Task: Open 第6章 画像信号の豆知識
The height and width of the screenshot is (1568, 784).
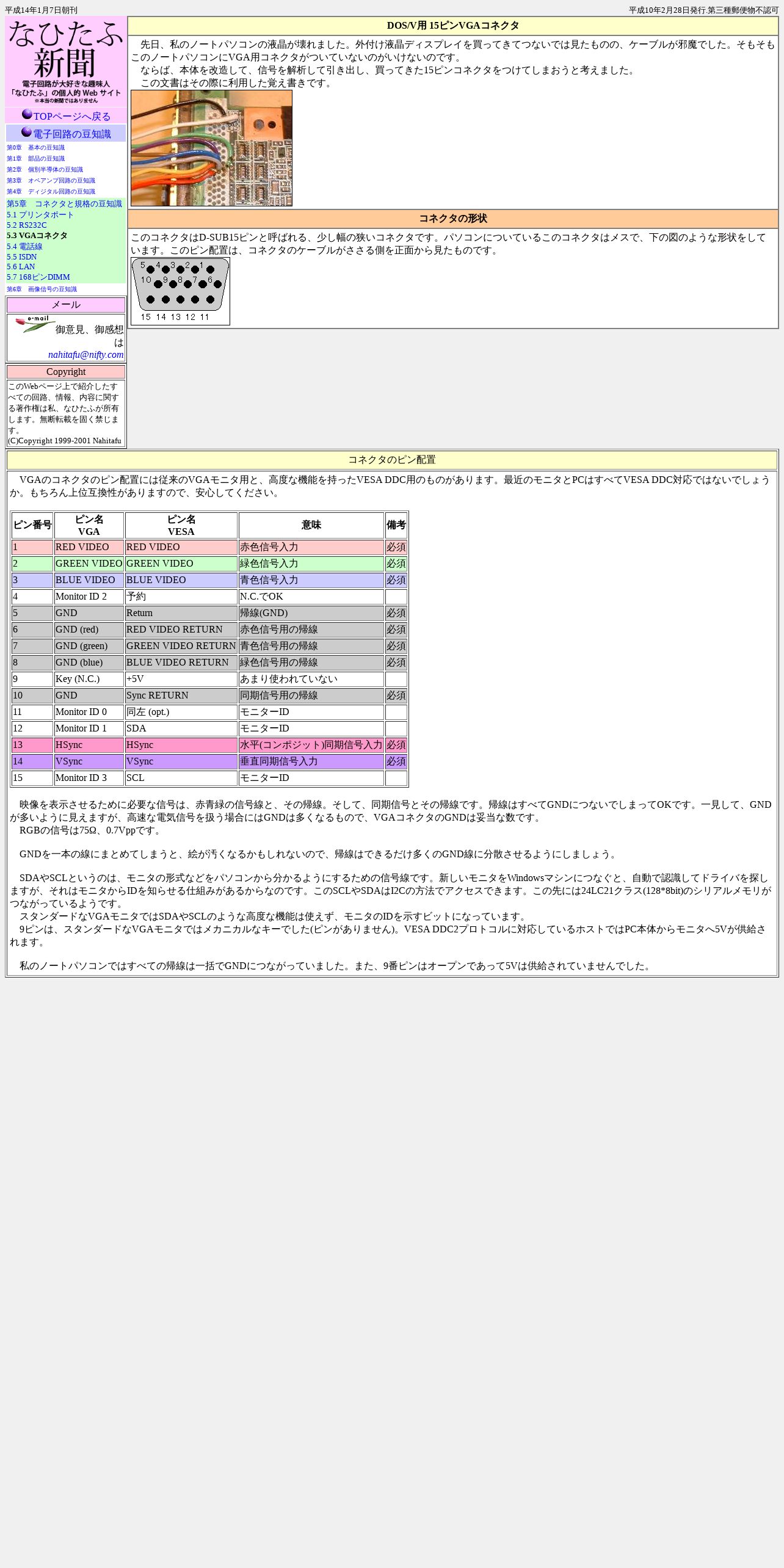Action: click(42, 289)
